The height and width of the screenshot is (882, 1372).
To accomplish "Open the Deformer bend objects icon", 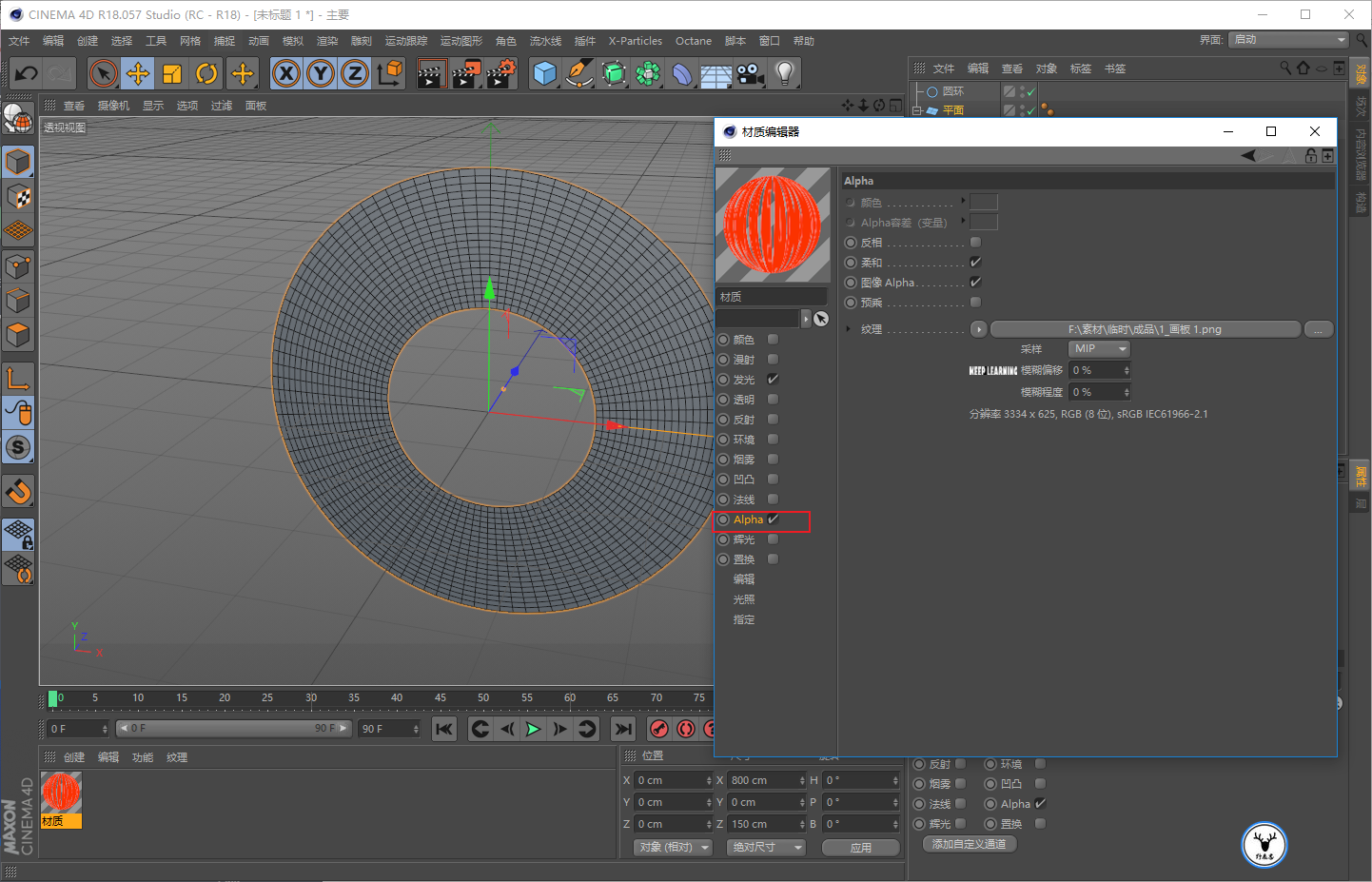I will click(682, 73).
